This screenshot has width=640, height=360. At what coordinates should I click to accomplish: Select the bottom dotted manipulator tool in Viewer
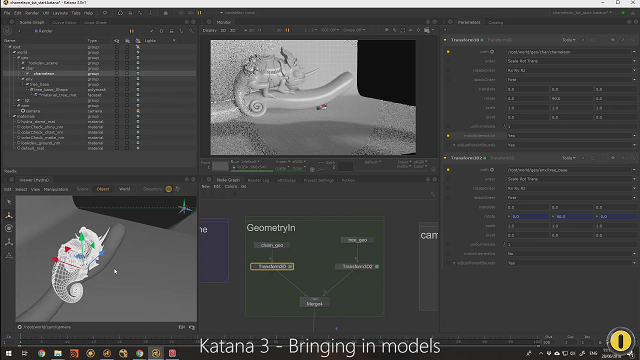9,256
